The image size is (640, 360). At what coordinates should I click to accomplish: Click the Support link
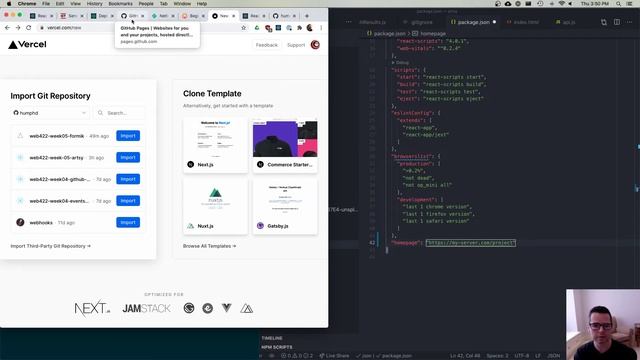296,45
